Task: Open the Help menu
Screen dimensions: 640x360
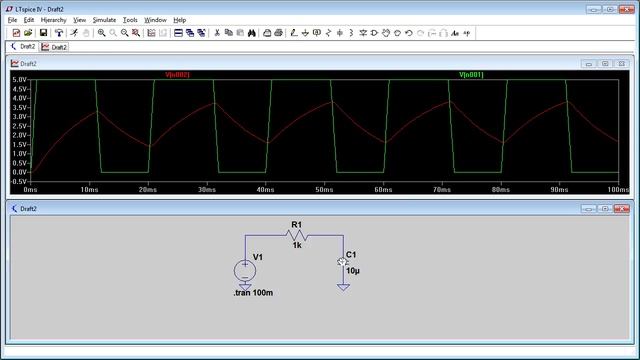Action: coord(180,20)
